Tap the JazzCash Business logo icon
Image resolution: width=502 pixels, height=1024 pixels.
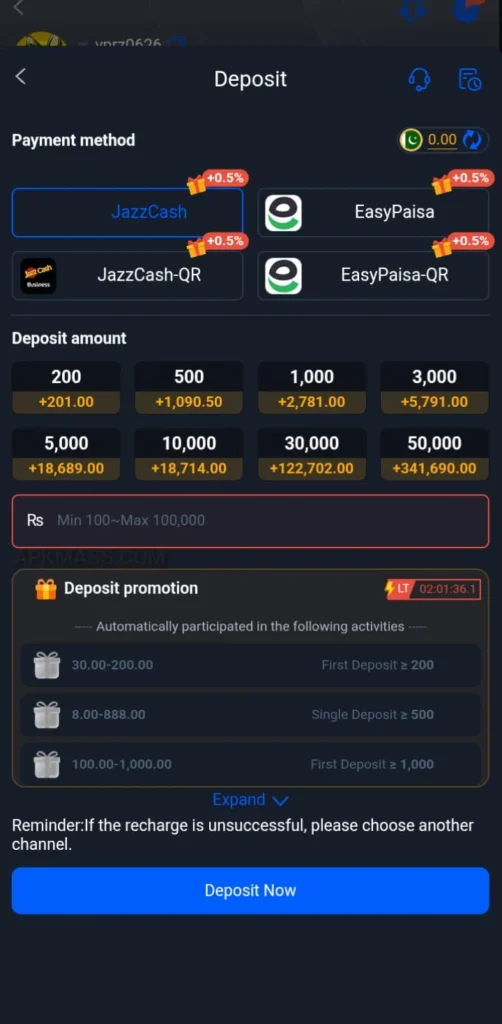(38, 276)
